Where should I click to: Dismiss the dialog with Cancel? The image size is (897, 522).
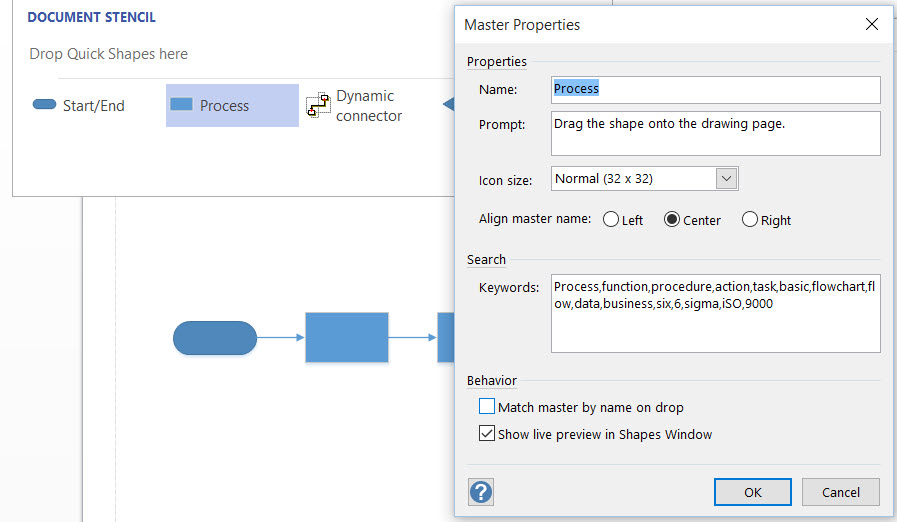point(840,492)
